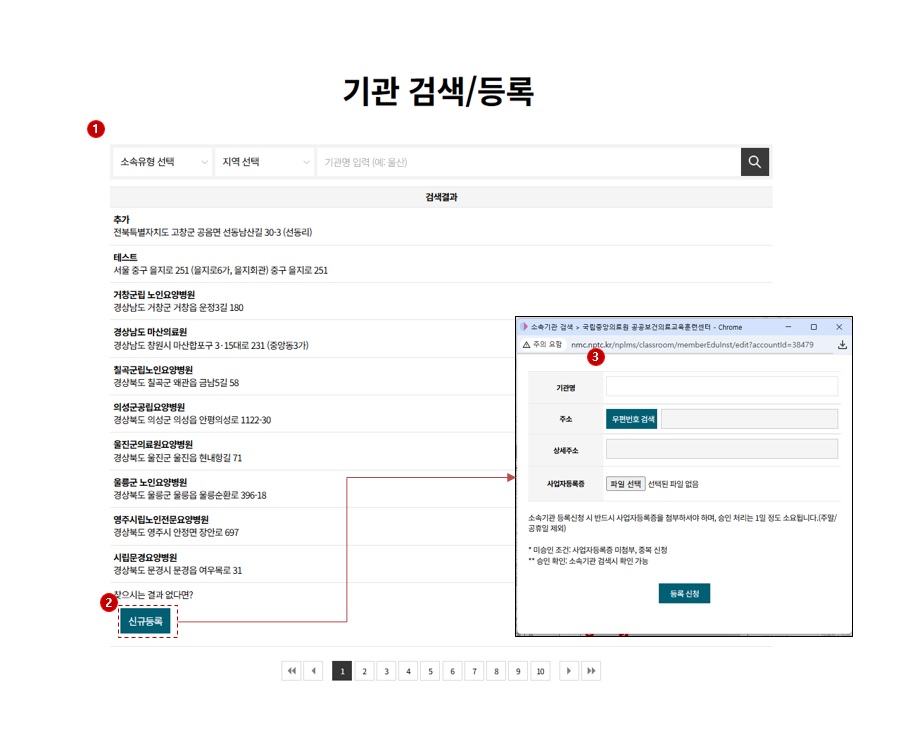This screenshot has height=739, width=900.
Task: Click the download icon in popup address bar
Action: coord(842,344)
